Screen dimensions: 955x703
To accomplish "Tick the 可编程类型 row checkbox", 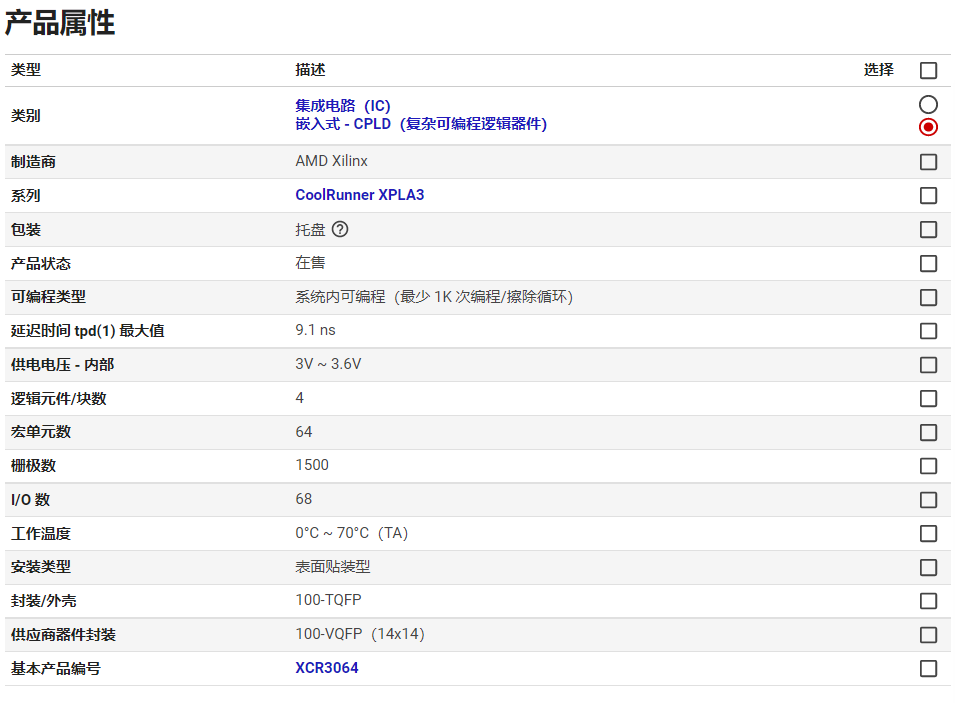I will pyautogui.click(x=928, y=297).
